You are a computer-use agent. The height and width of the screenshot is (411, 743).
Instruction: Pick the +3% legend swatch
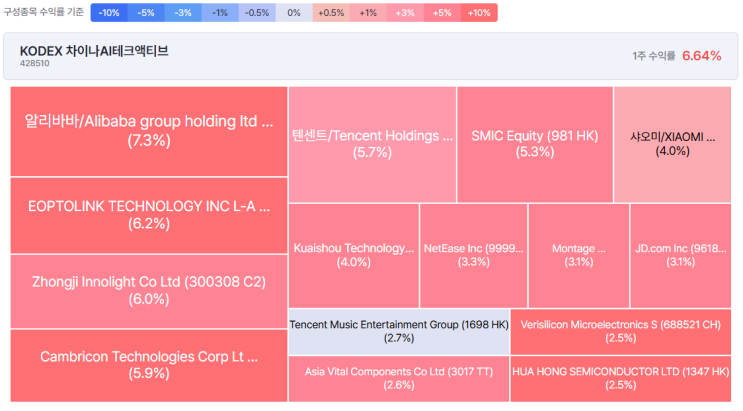point(405,13)
